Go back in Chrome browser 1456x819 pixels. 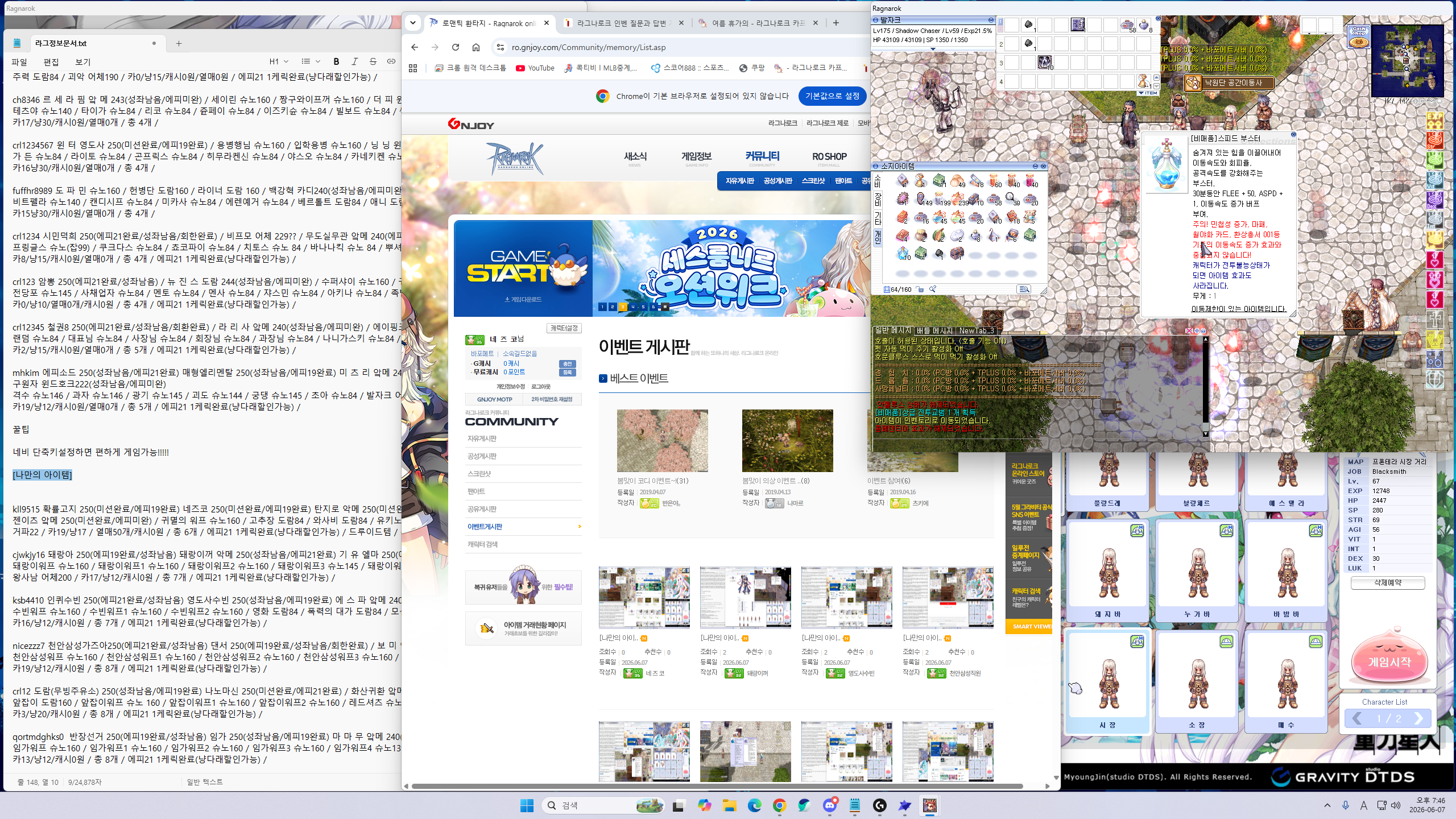(x=415, y=47)
